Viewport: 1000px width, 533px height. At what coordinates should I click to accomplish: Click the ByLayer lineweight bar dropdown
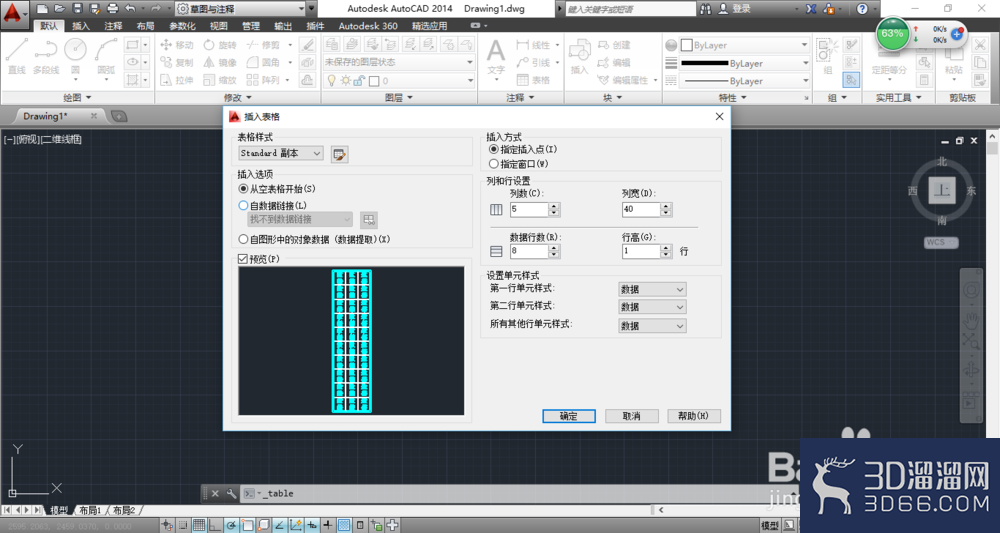tap(745, 63)
